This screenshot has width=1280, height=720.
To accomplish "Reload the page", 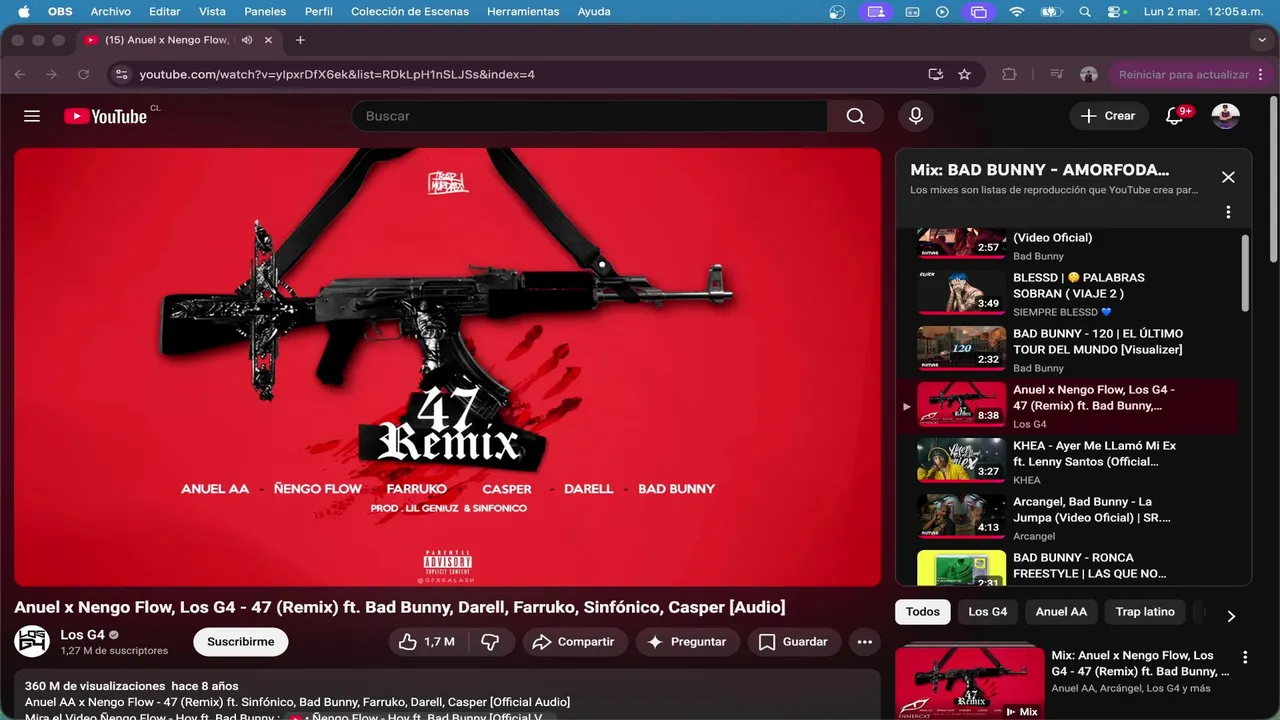I will click(84, 74).
